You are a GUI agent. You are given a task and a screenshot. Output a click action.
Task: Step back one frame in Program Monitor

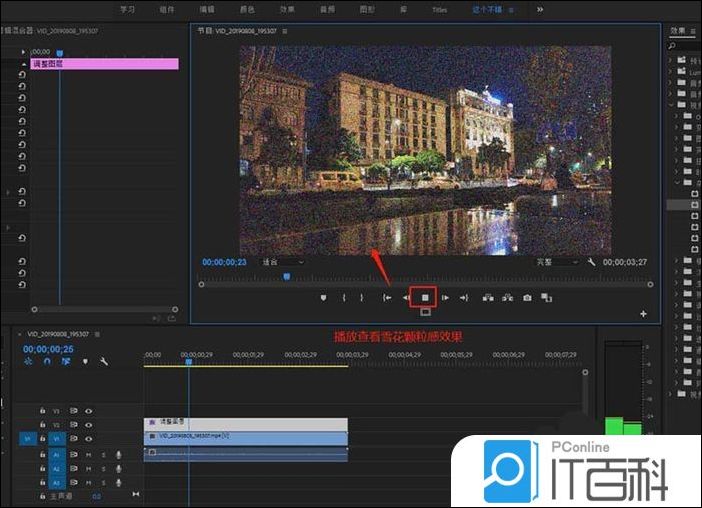[x=406, y=297]
